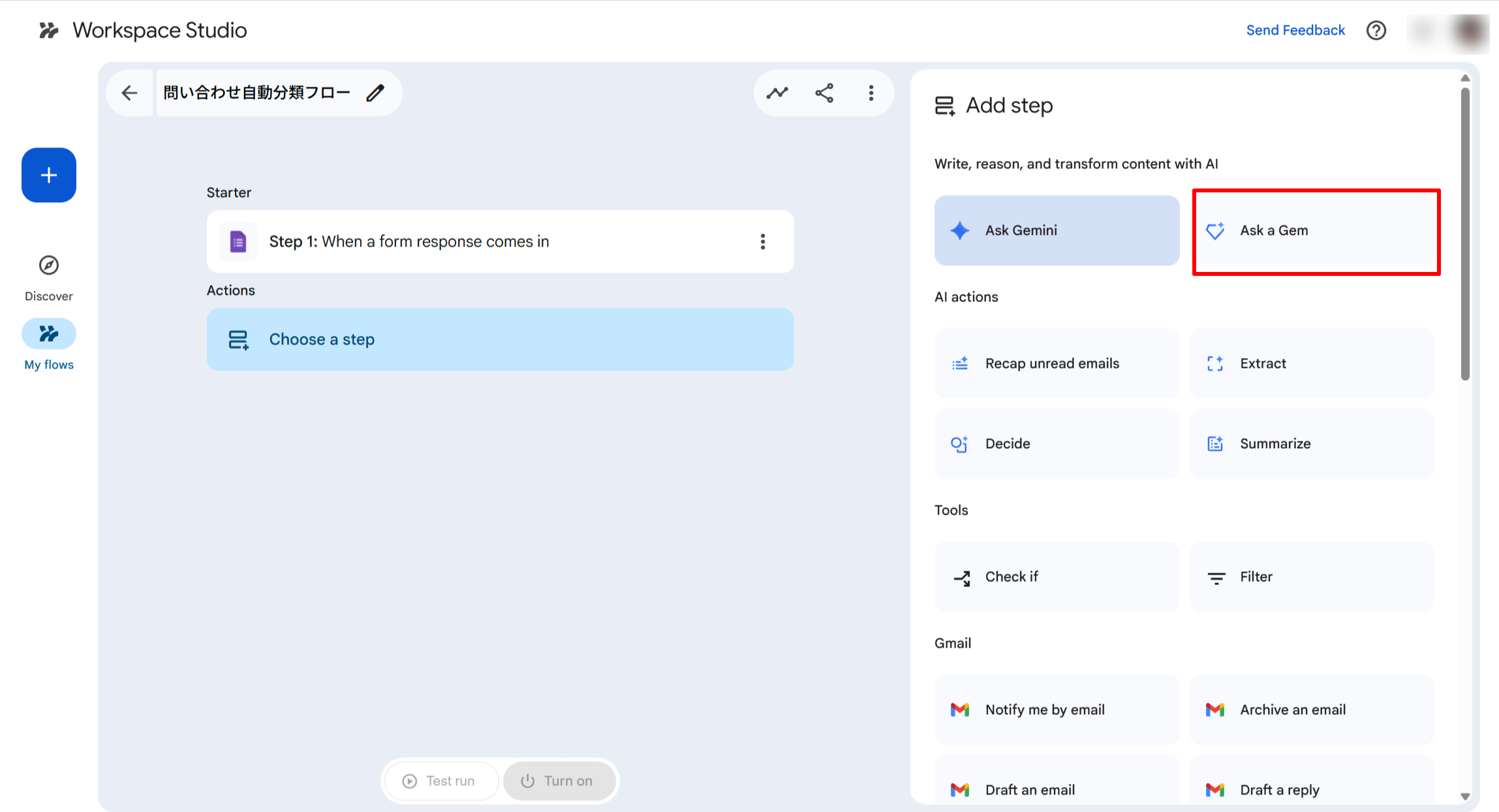Open the flow's three-dot menu in header
This screenshot has height=812, width=1499.
871,93
